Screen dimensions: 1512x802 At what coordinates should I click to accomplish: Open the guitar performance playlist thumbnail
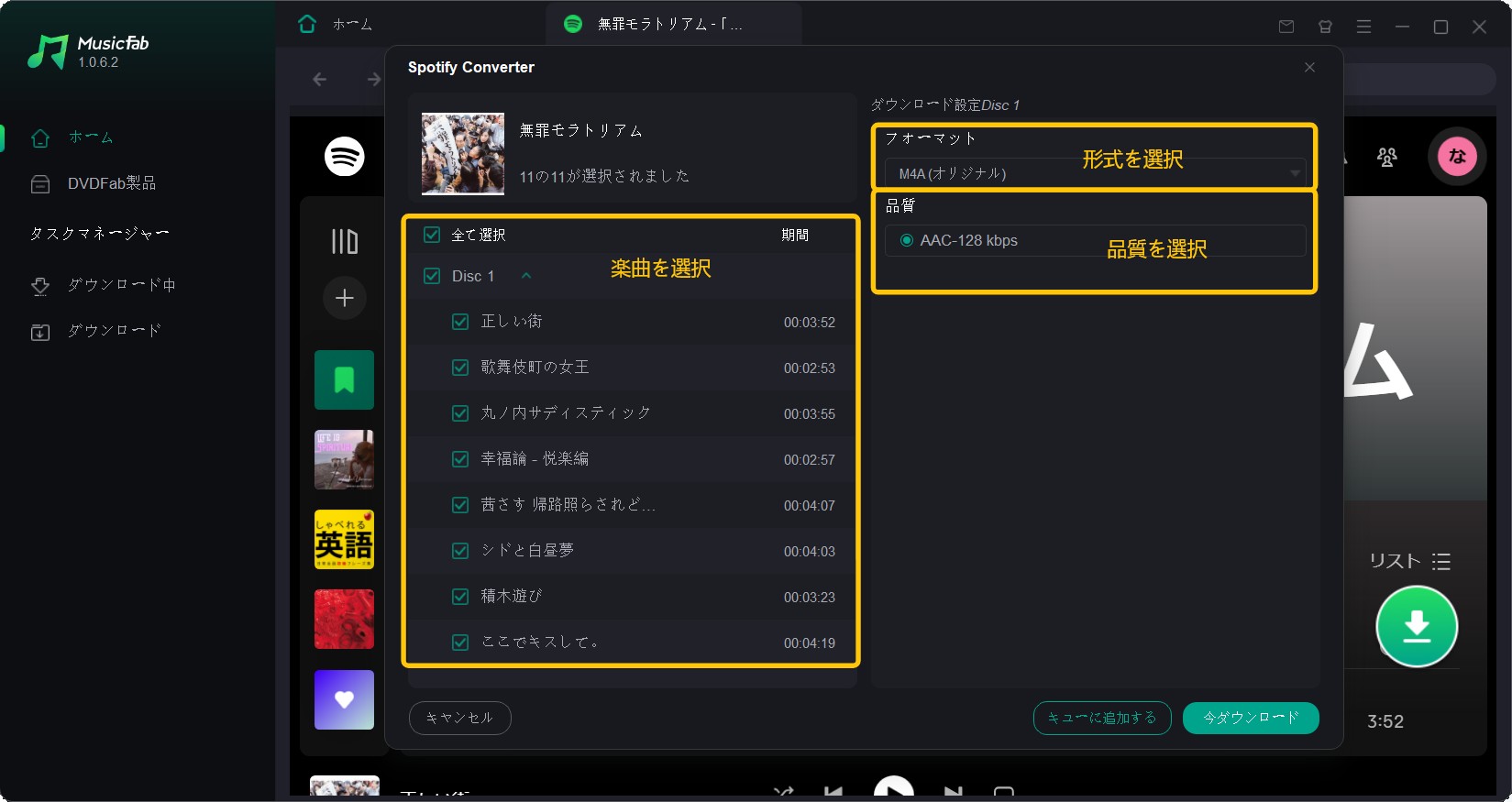coord(344,459)
